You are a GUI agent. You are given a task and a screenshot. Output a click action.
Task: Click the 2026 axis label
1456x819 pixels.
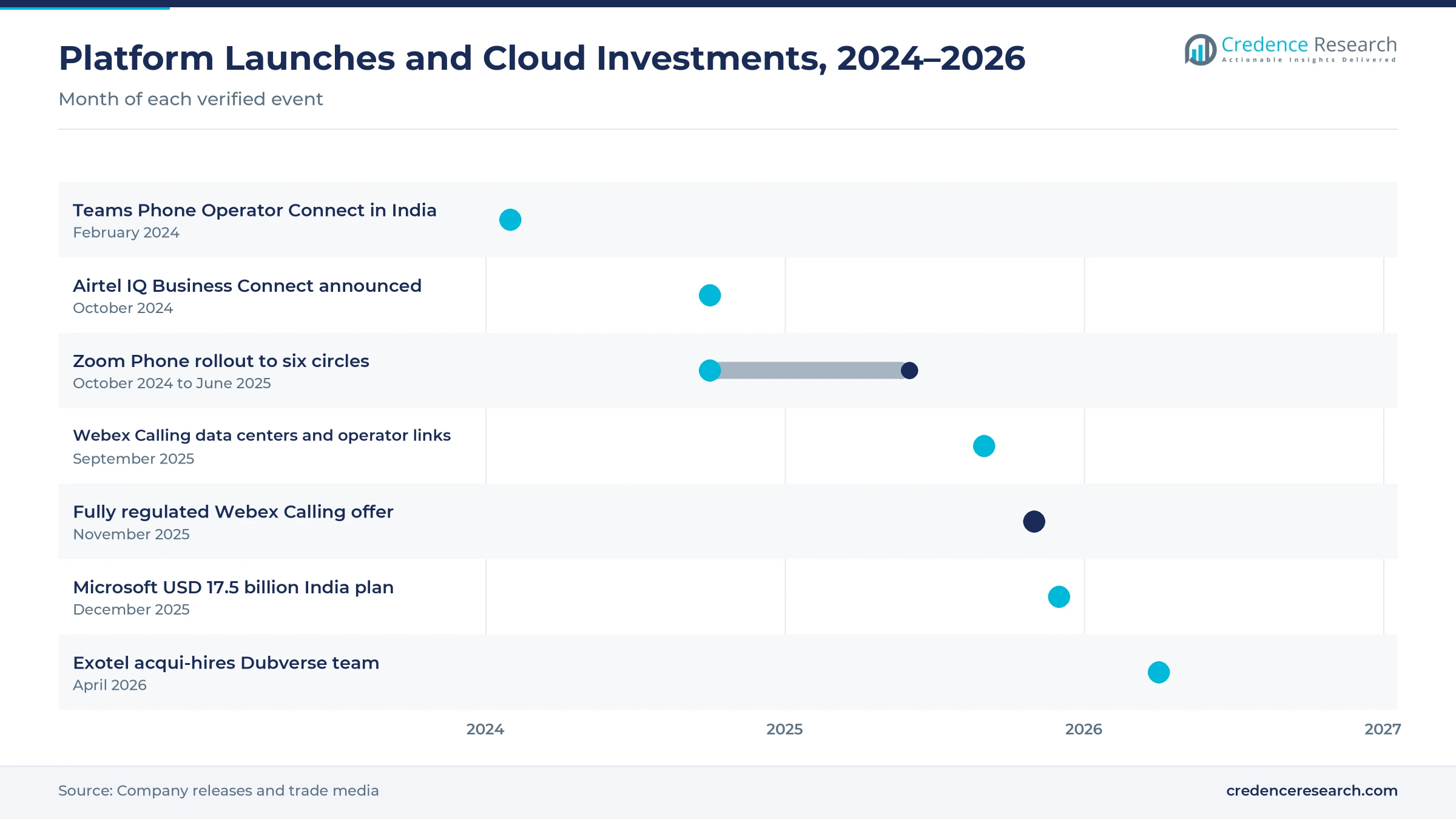point(1084,729)
